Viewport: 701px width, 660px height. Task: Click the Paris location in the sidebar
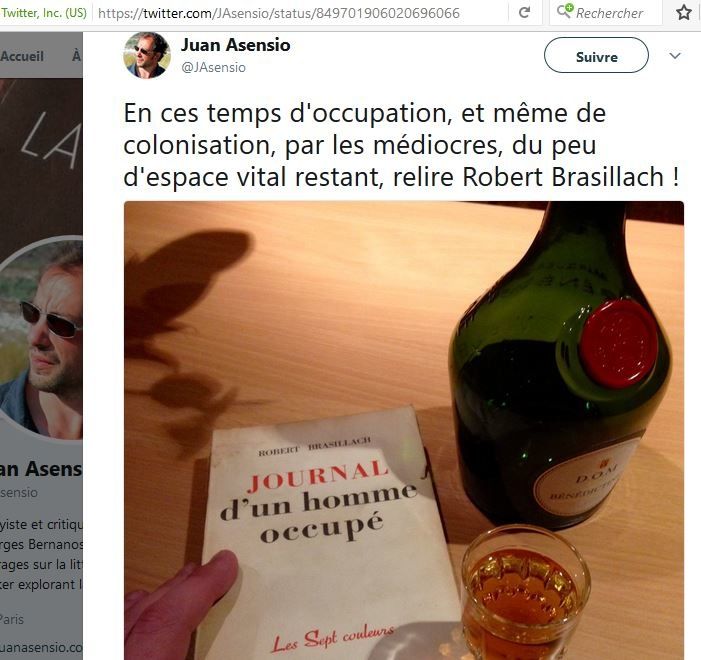click(12, 619)
